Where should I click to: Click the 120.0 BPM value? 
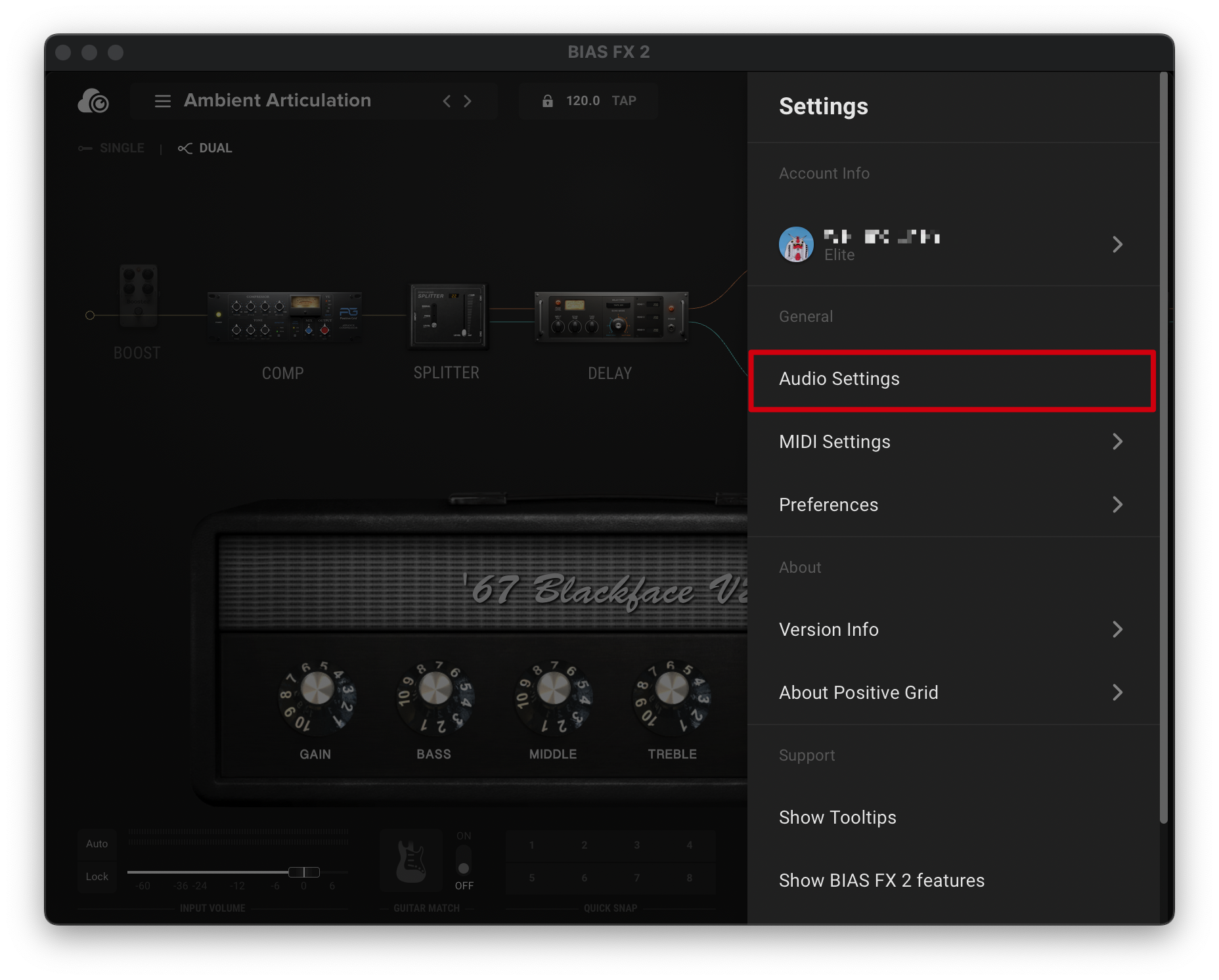[x=583, y=101]
